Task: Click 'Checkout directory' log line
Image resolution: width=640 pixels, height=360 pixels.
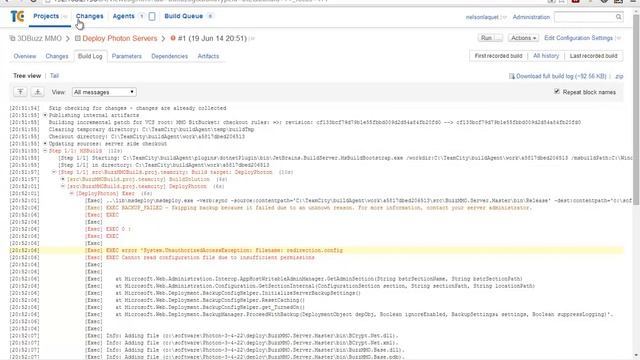Action: tap(147, 137)
